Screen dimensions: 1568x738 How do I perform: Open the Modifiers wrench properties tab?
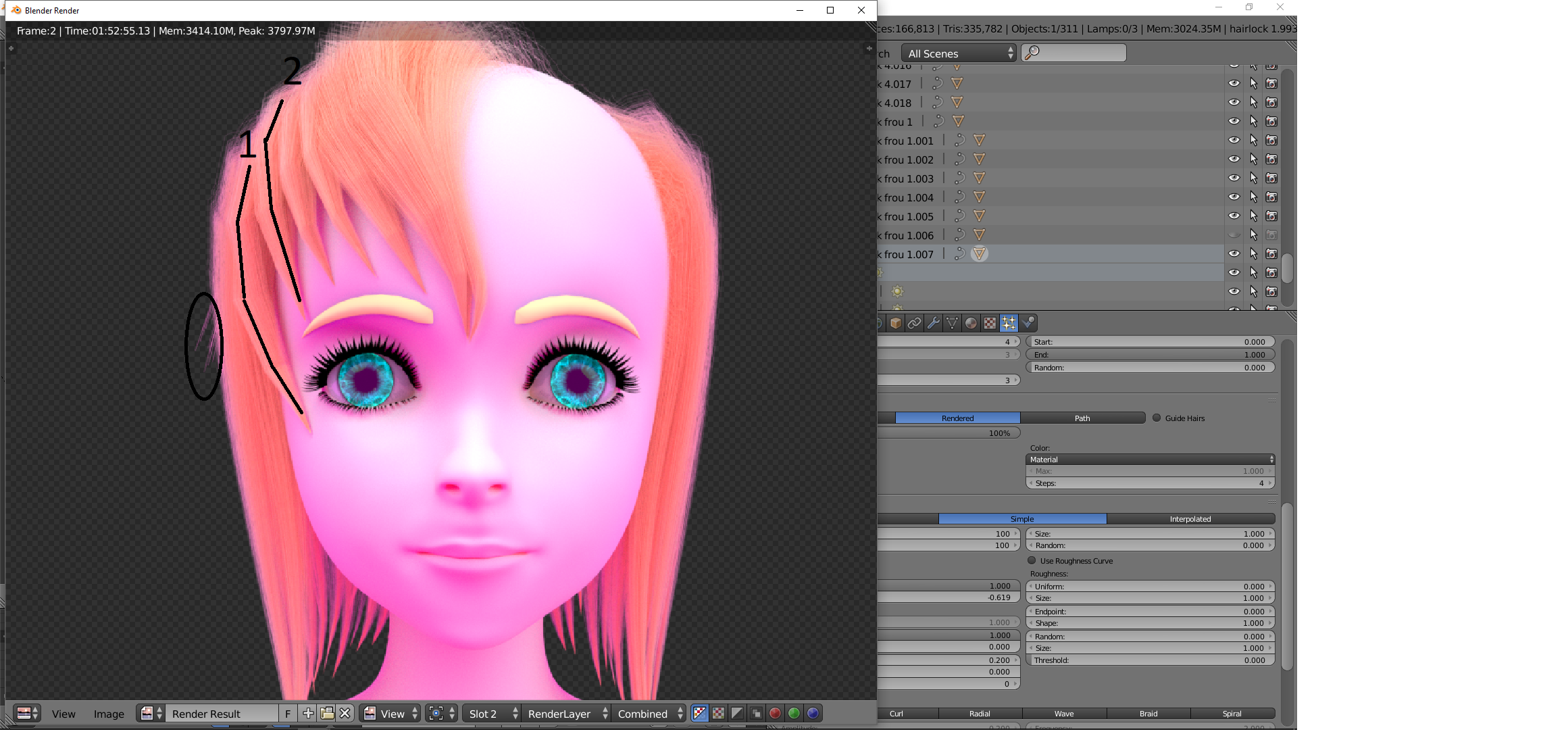click(x=933, y=323)
